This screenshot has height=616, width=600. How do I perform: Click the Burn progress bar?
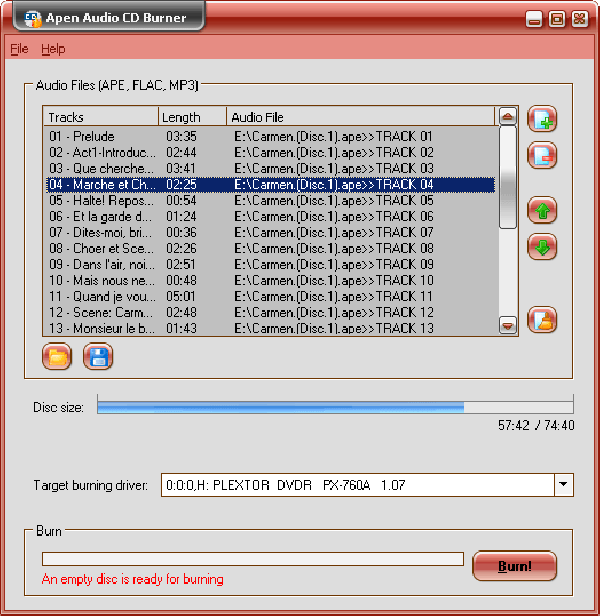click(x=253, y=559)
